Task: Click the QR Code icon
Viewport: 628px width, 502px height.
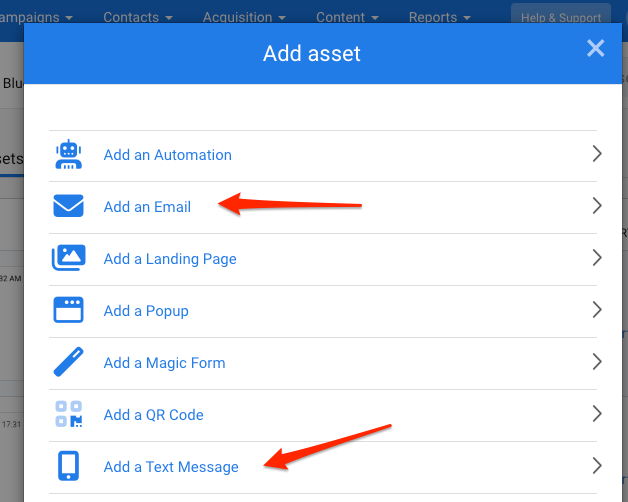Action: (68, 414)
